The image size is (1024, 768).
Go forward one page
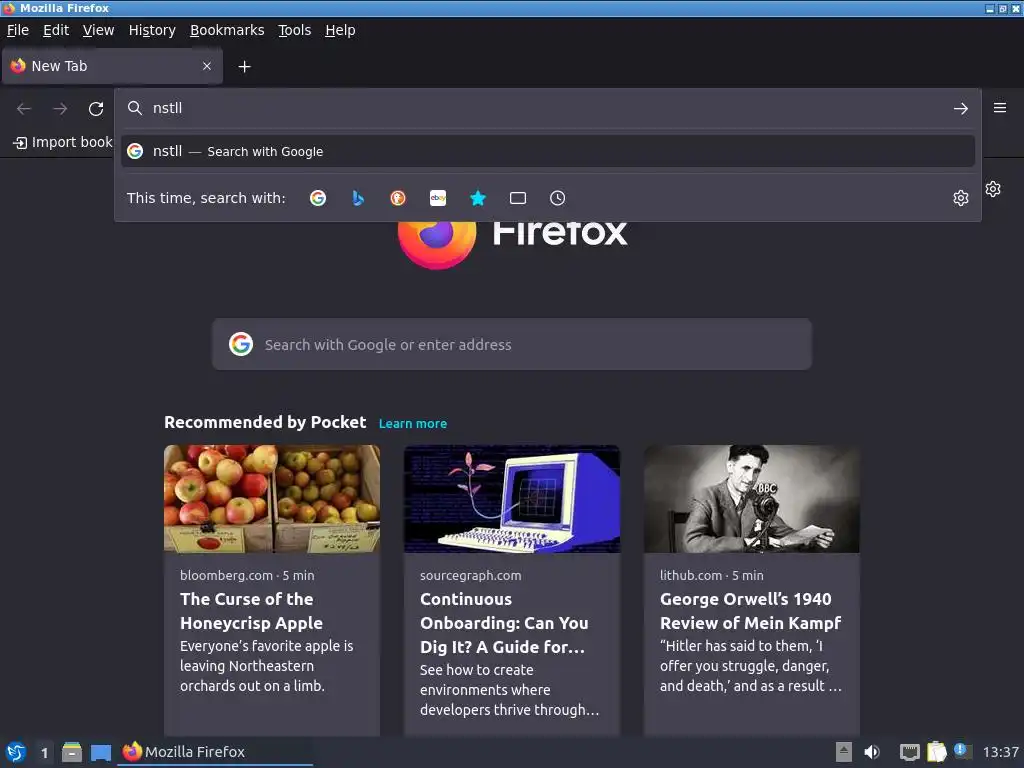click(x=60, y=108)
